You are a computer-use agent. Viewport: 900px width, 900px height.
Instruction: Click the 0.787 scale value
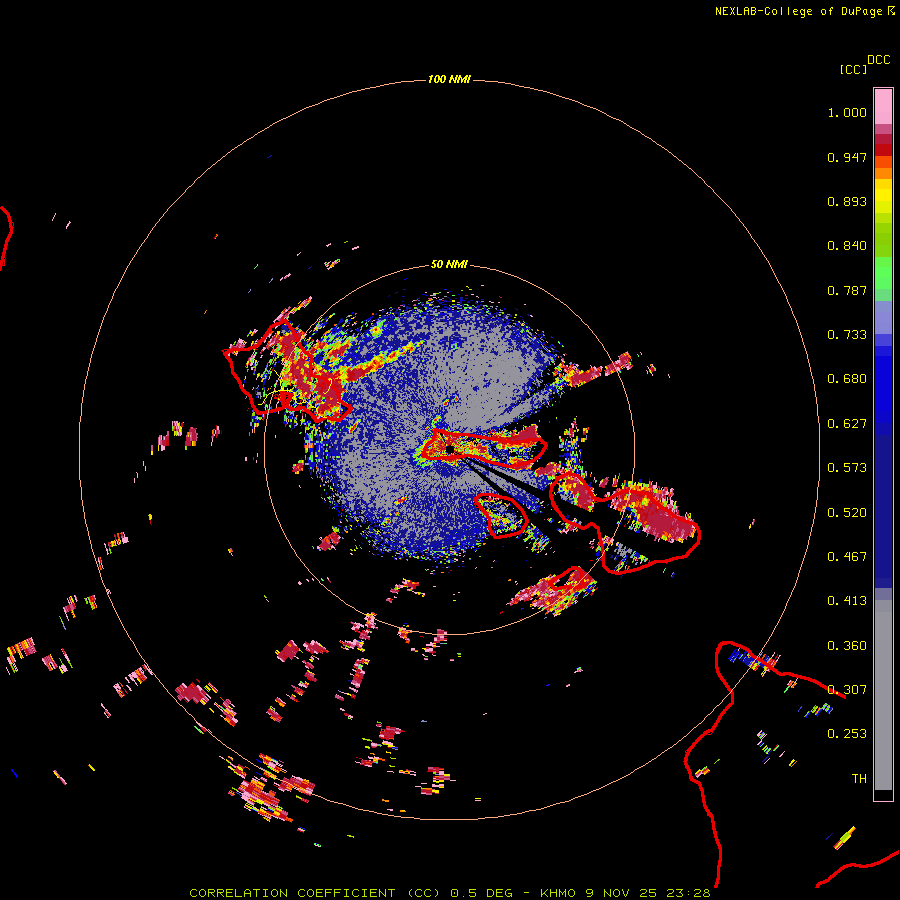[847, 290]
